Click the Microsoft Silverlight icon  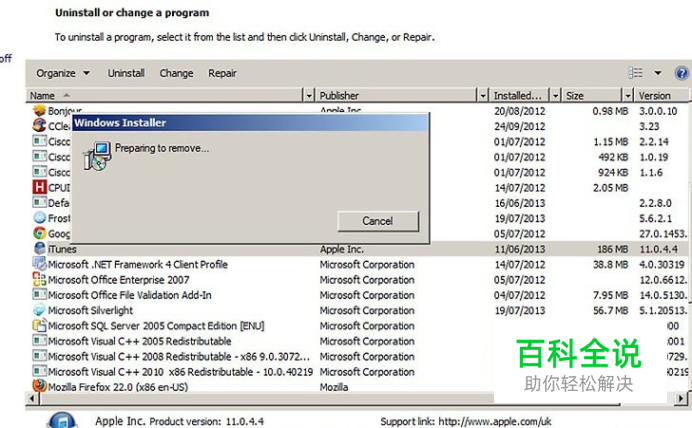click(x=39, y=310)
